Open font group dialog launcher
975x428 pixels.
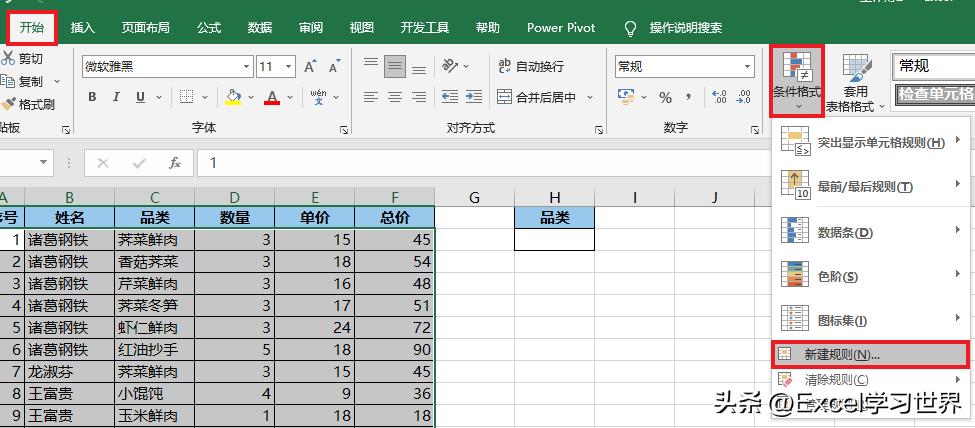coord(343,129)
